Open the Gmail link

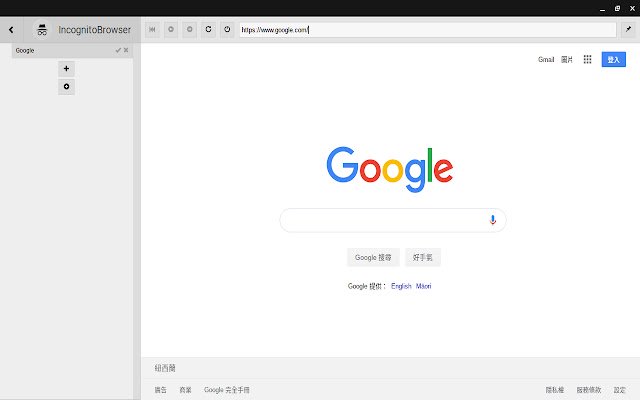546,60
